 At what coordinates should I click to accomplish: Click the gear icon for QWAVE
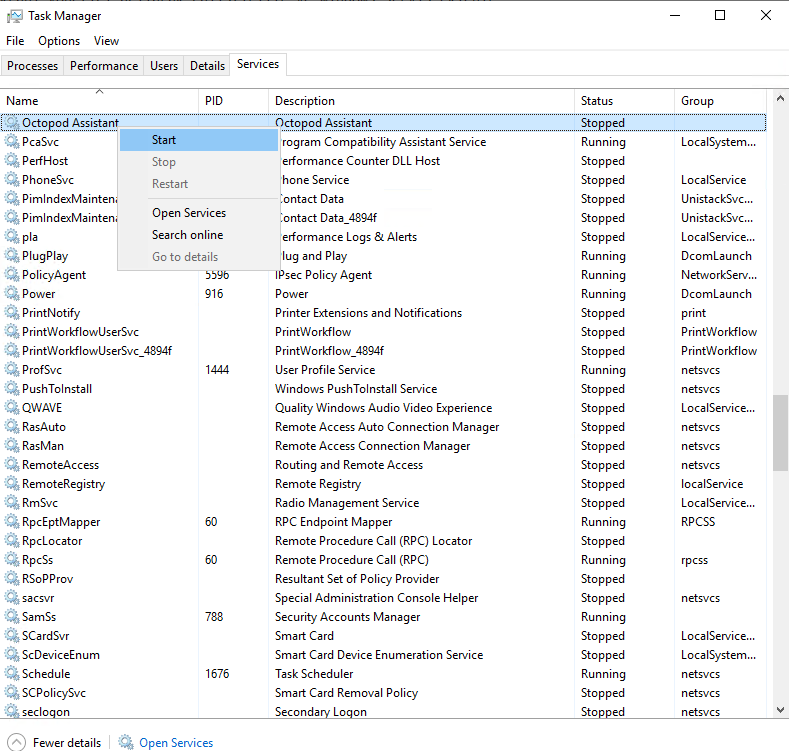[x=12, y=408]
